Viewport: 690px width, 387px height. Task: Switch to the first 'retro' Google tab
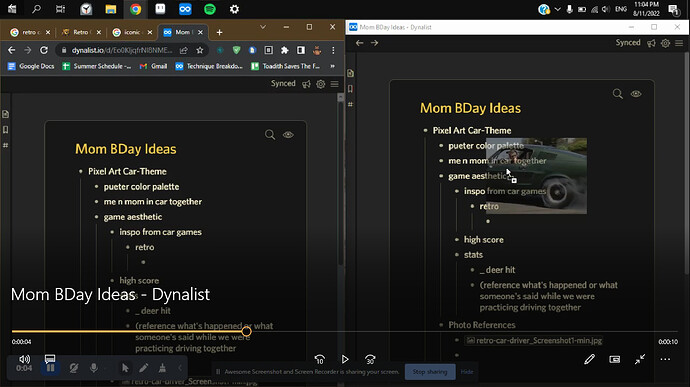[30, 32]
